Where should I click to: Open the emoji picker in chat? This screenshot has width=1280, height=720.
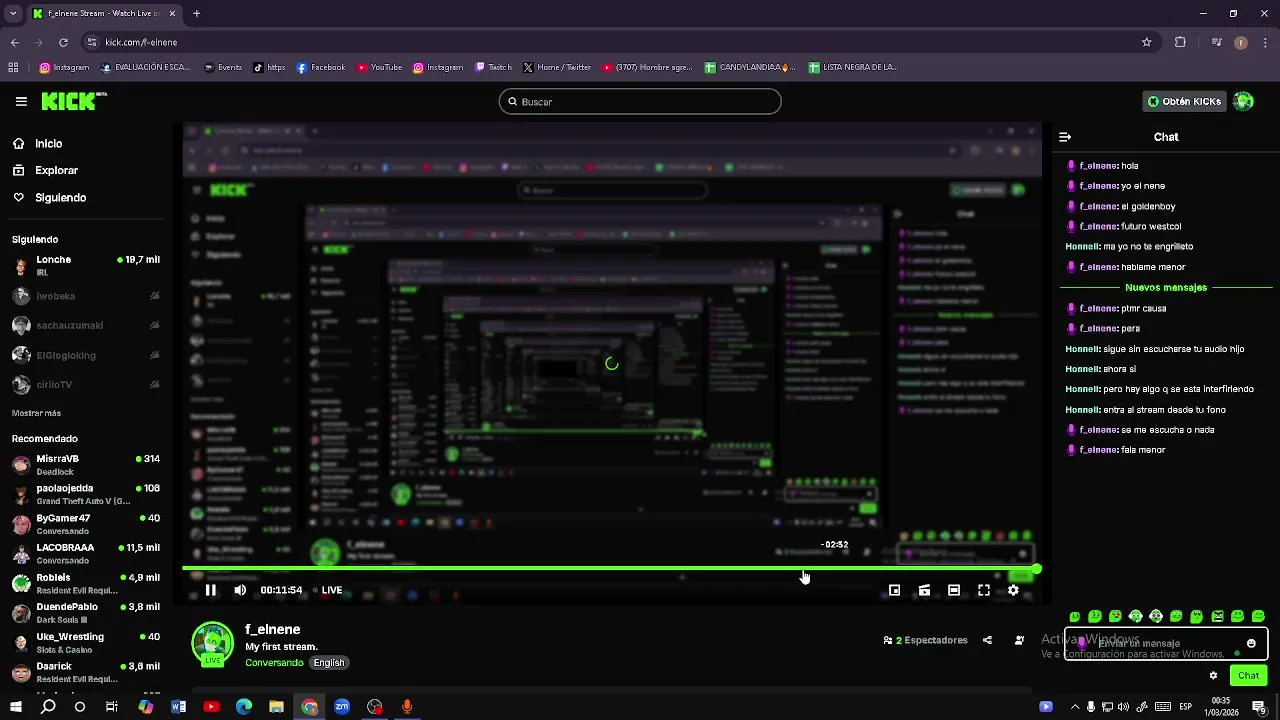click(x=1251, y=643)
